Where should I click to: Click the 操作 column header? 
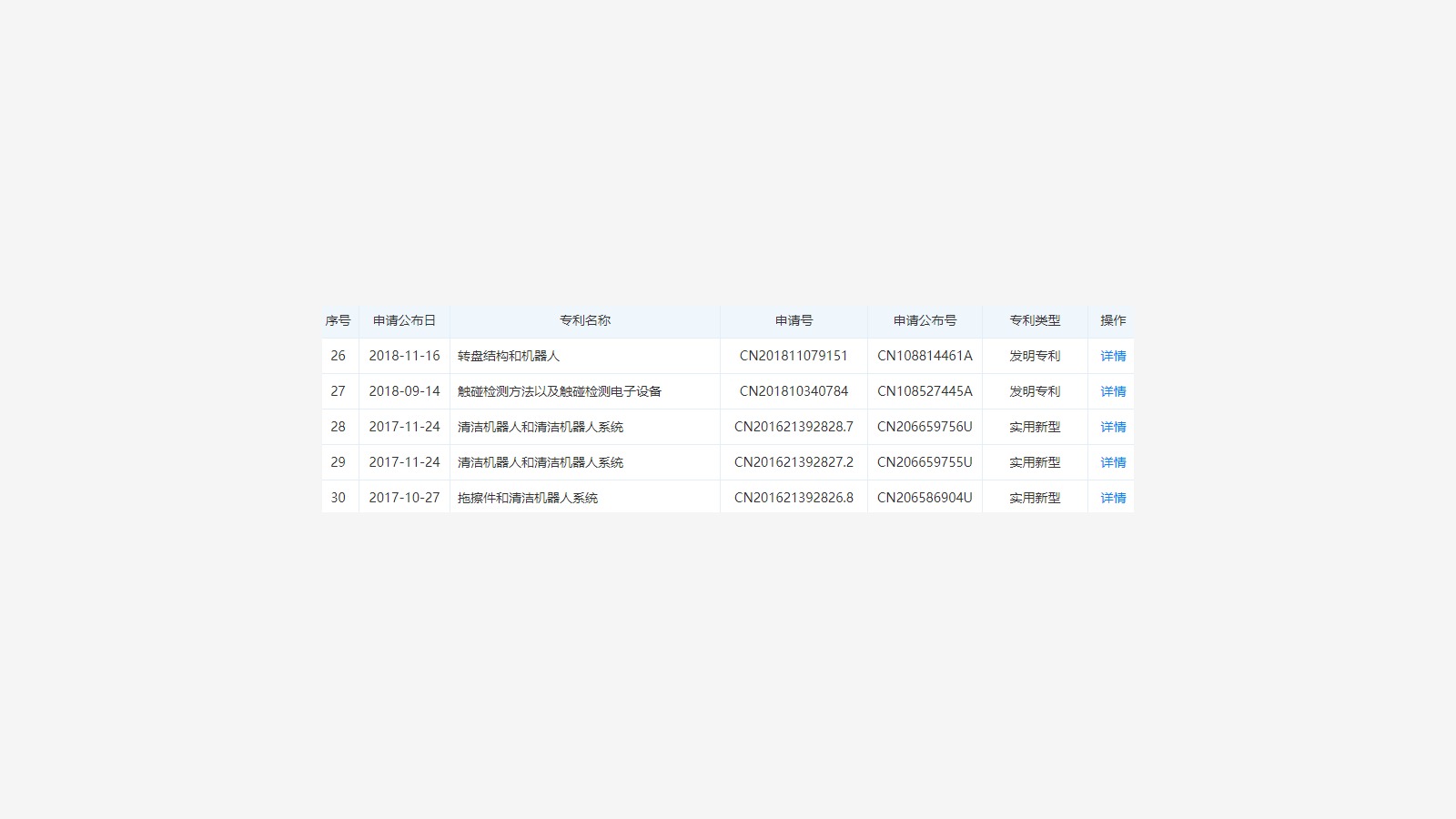coord(1113,320)
